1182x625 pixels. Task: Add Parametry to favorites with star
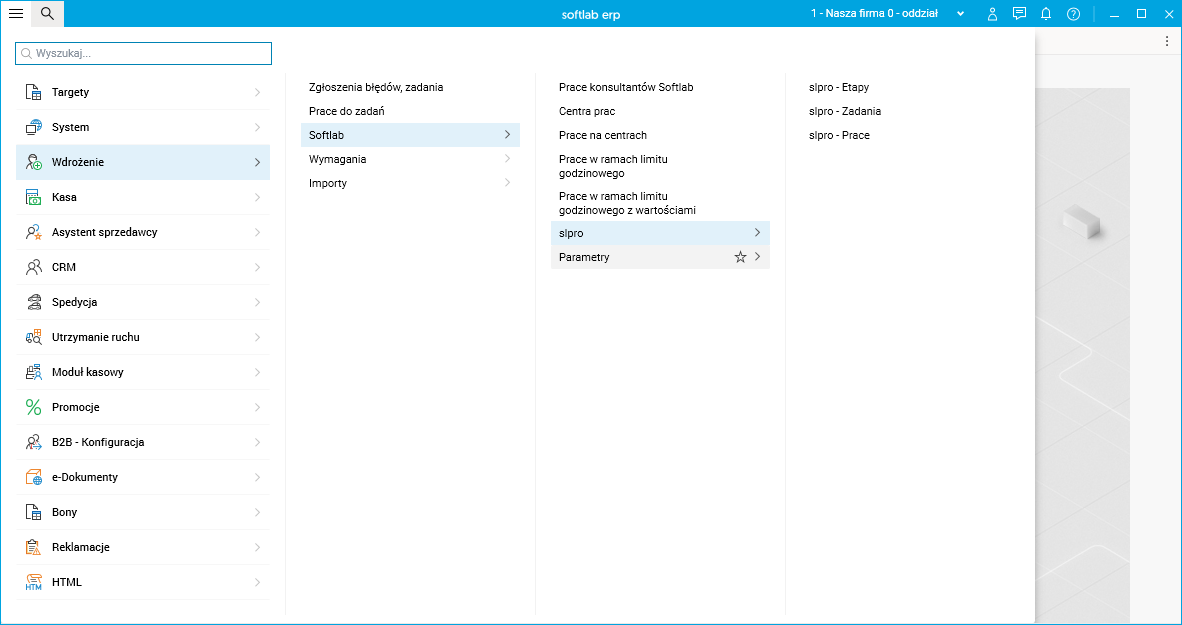(740, 257)
